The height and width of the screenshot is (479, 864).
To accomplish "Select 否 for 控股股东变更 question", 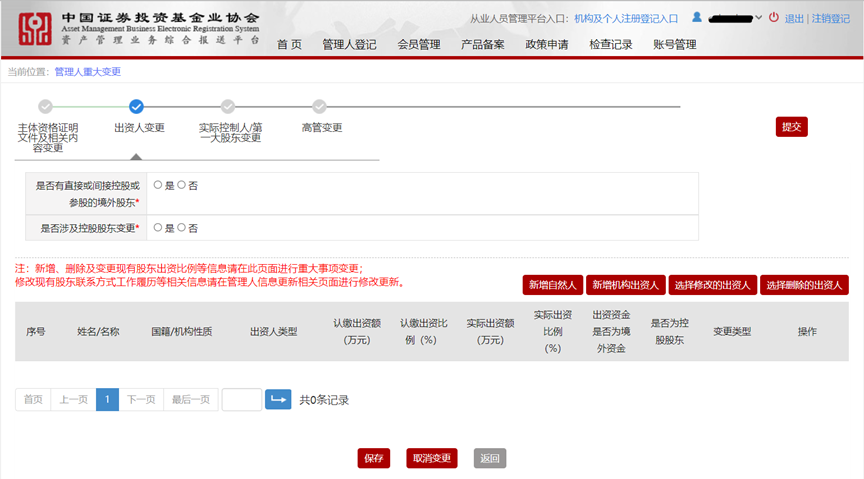I will pyautogui.click(x=181, y=228).
